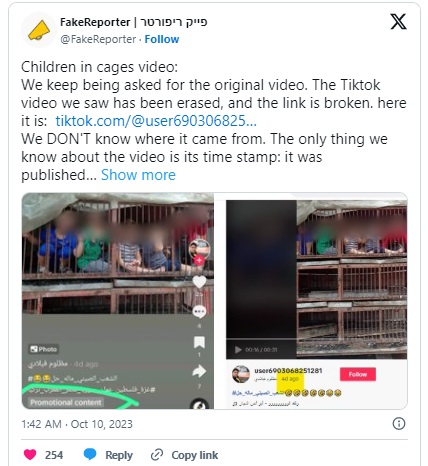428x466 pixels.
Task: Follow @FakeReporter via Follow link
Action: point(162,39)
